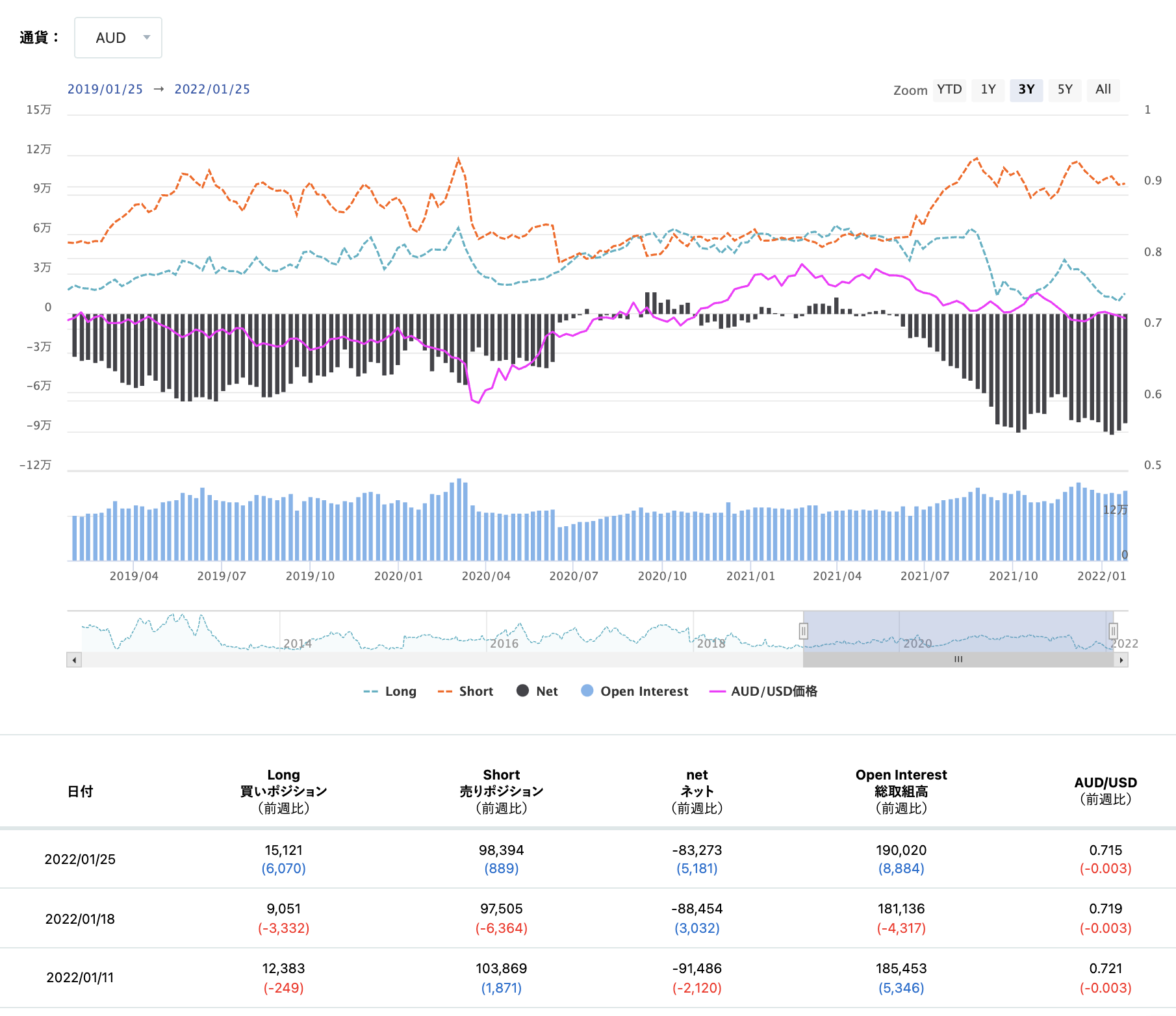Select the 3Y zoom range
The height and width of the screenshot is (1016, 1176).
pyautogui.click(x=1027, y=90)
